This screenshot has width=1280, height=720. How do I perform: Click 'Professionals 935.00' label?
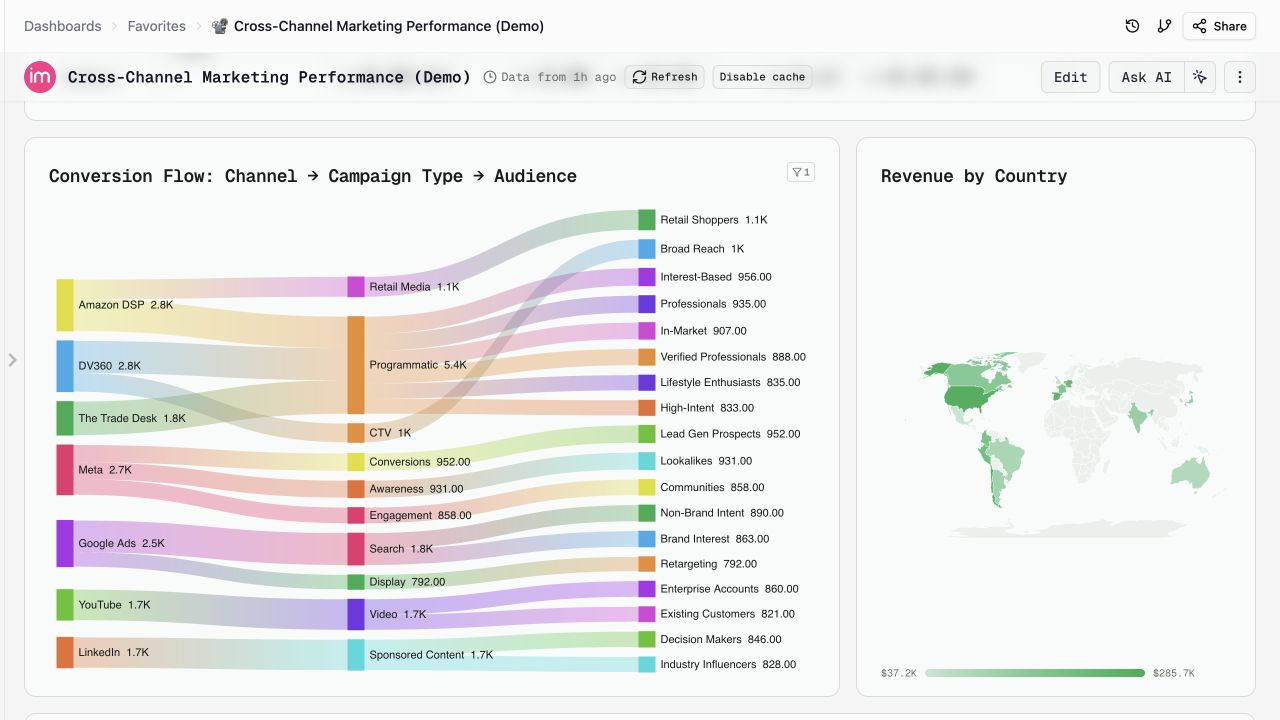coord(713,304)
